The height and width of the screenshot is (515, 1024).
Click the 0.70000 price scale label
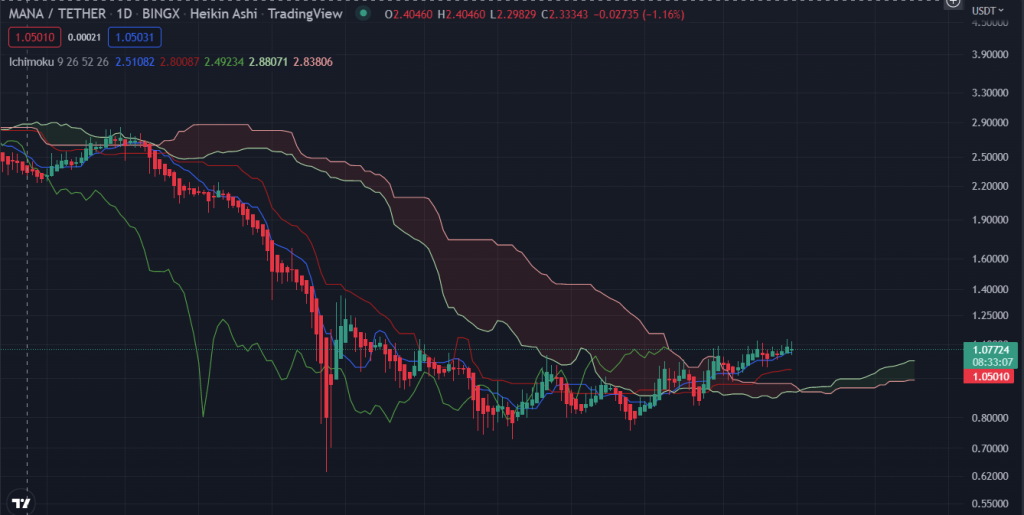point(990,448)
